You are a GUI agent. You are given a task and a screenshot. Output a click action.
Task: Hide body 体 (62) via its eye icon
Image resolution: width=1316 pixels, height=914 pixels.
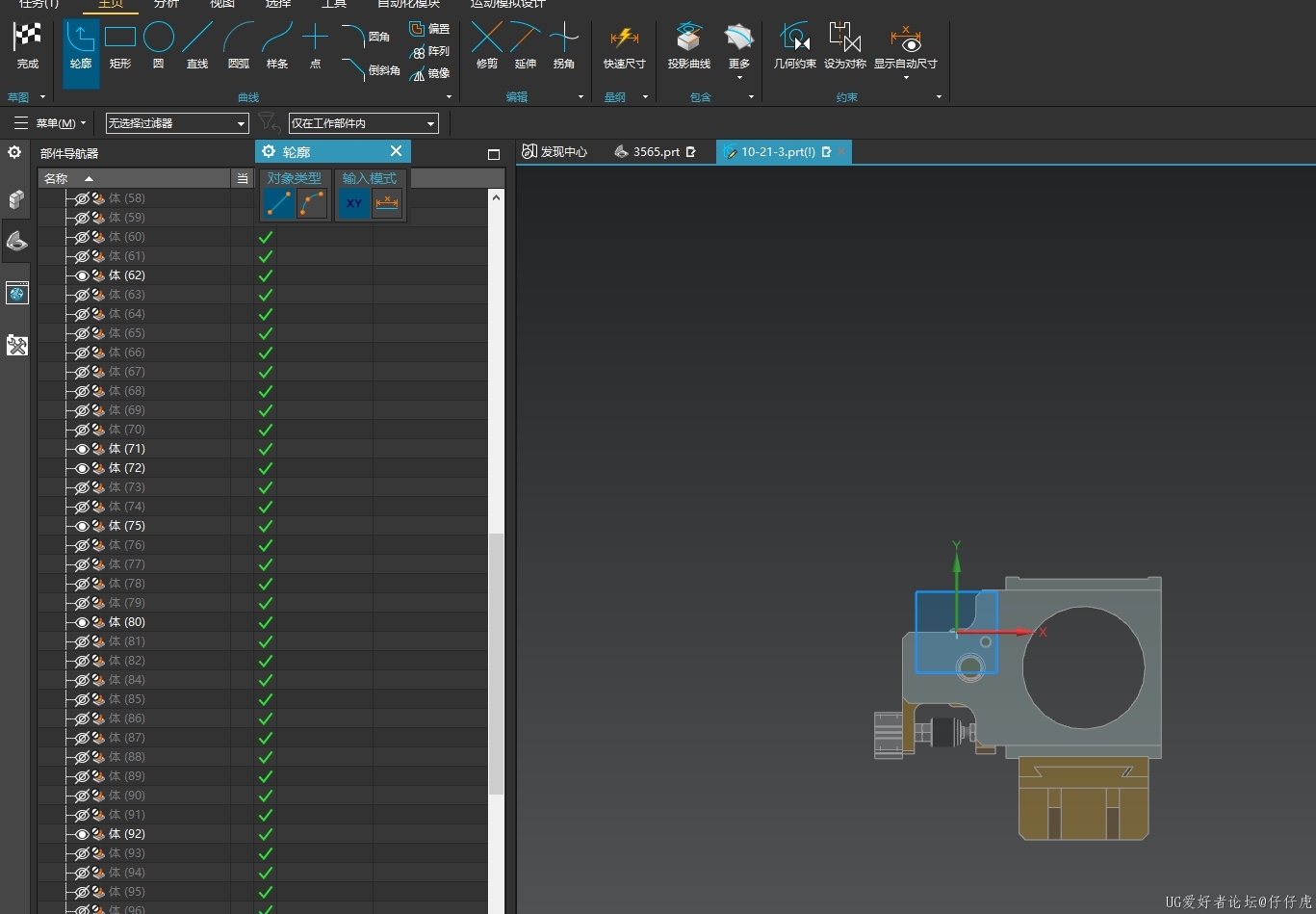(82, 275)
